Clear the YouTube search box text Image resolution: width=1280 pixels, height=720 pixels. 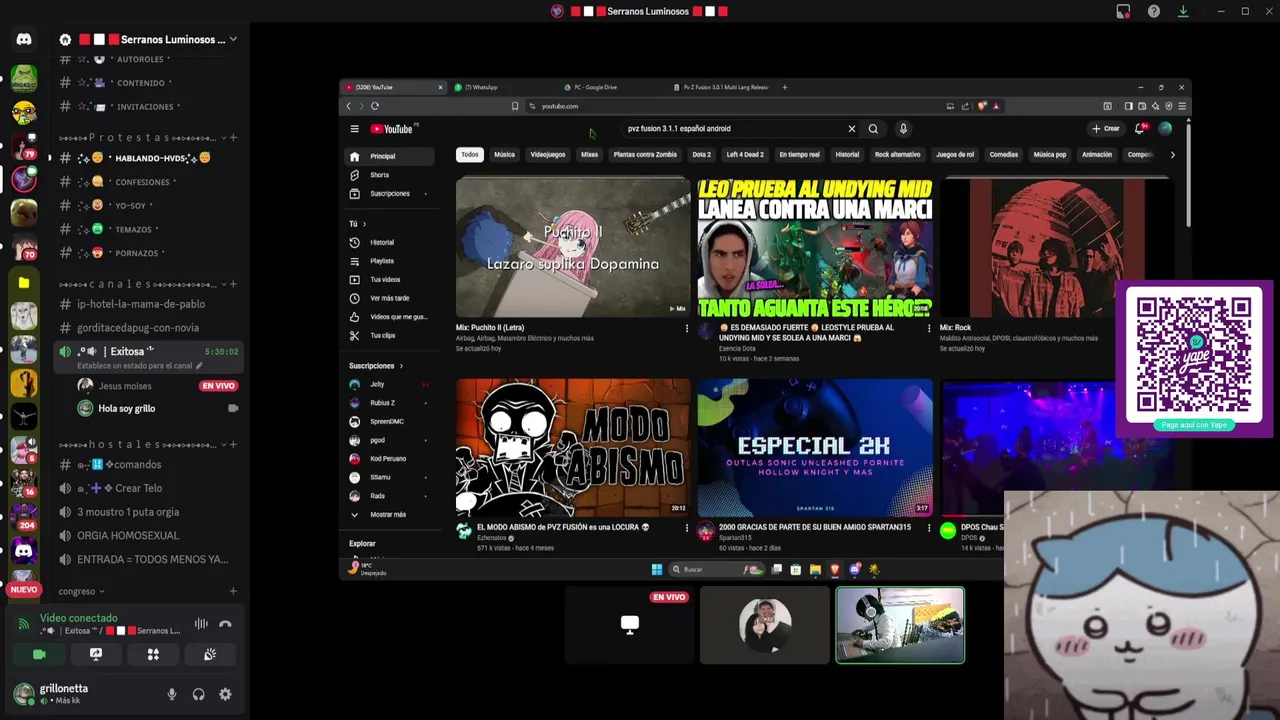[x=852, y=129]
